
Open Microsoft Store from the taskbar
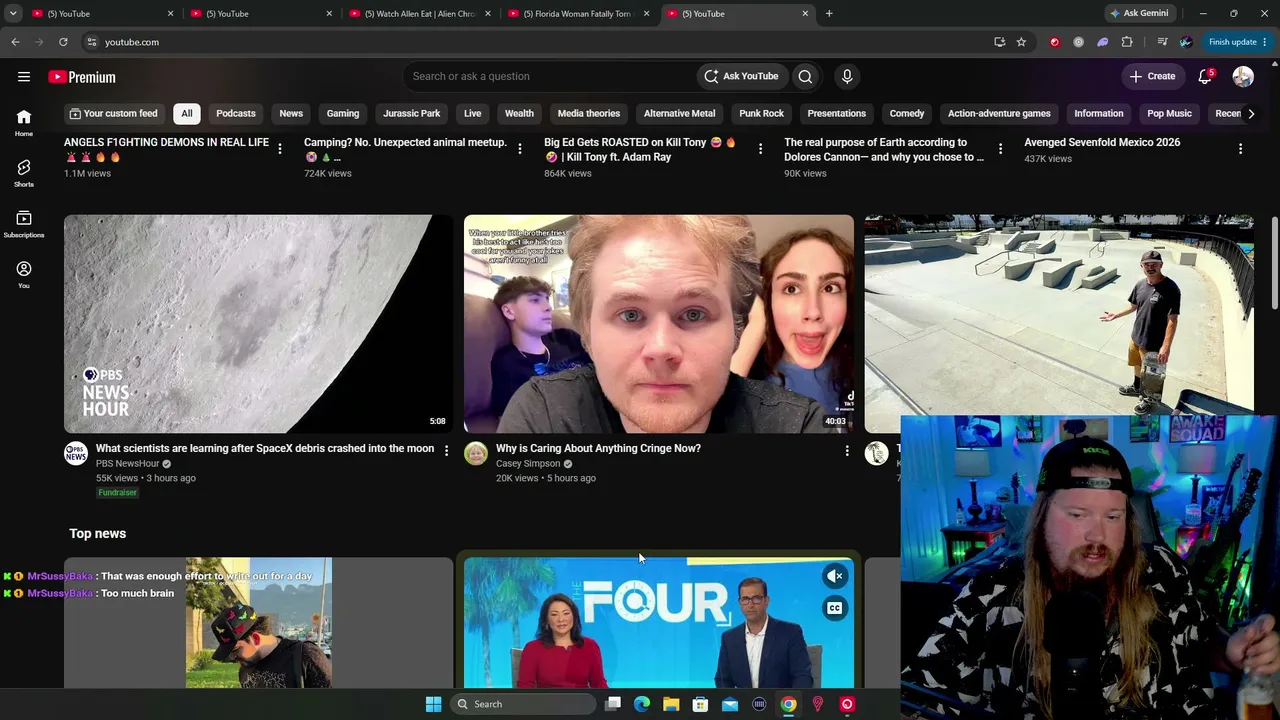tap(700, 704)
